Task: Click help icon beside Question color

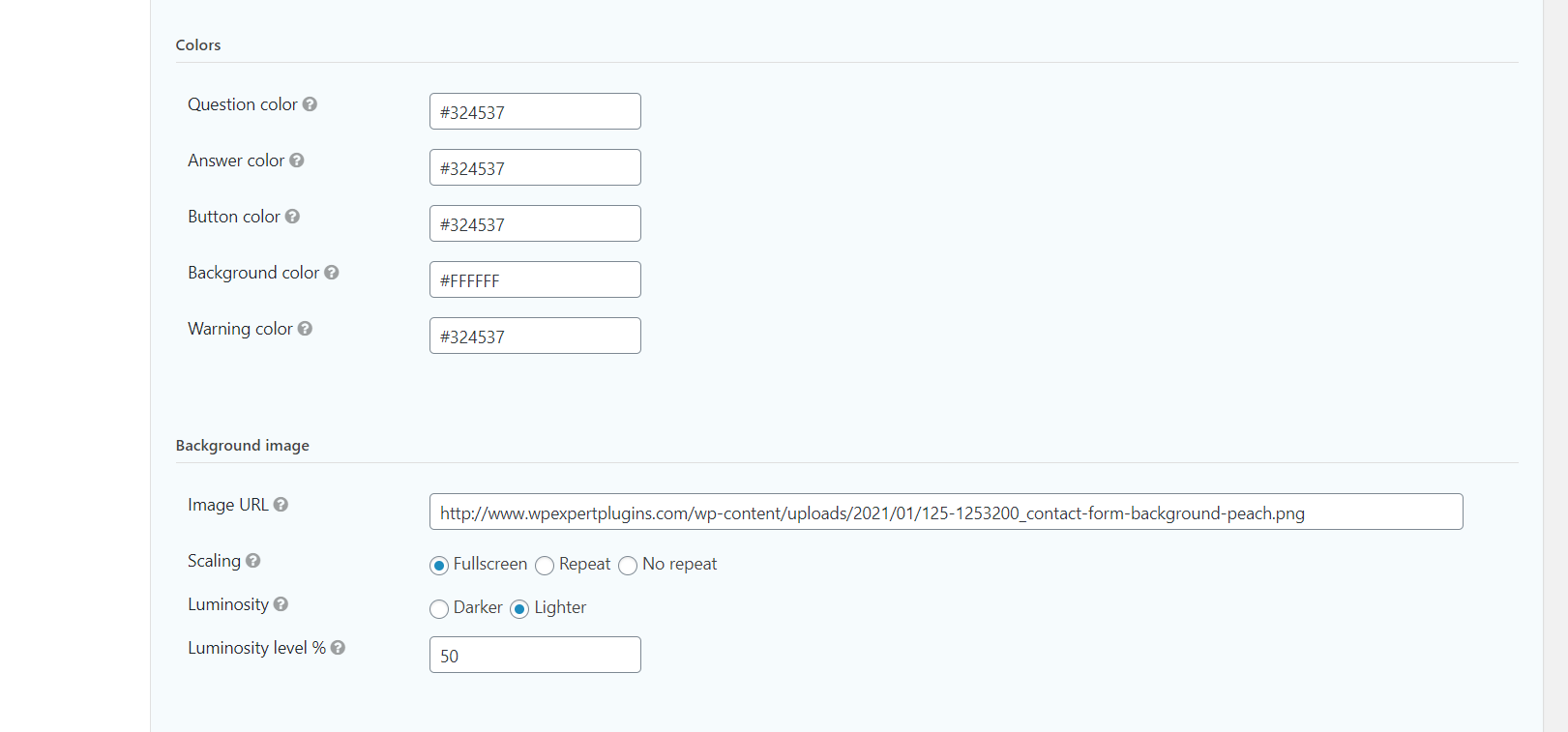Action: [310, 104]
